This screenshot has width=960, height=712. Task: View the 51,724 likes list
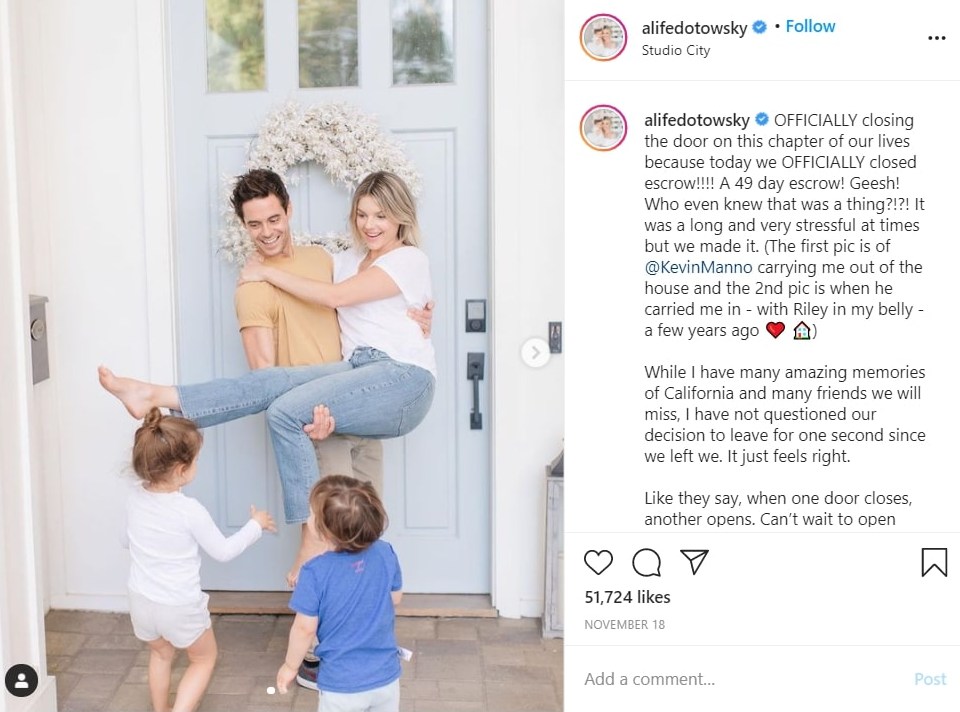coord(628,597)
